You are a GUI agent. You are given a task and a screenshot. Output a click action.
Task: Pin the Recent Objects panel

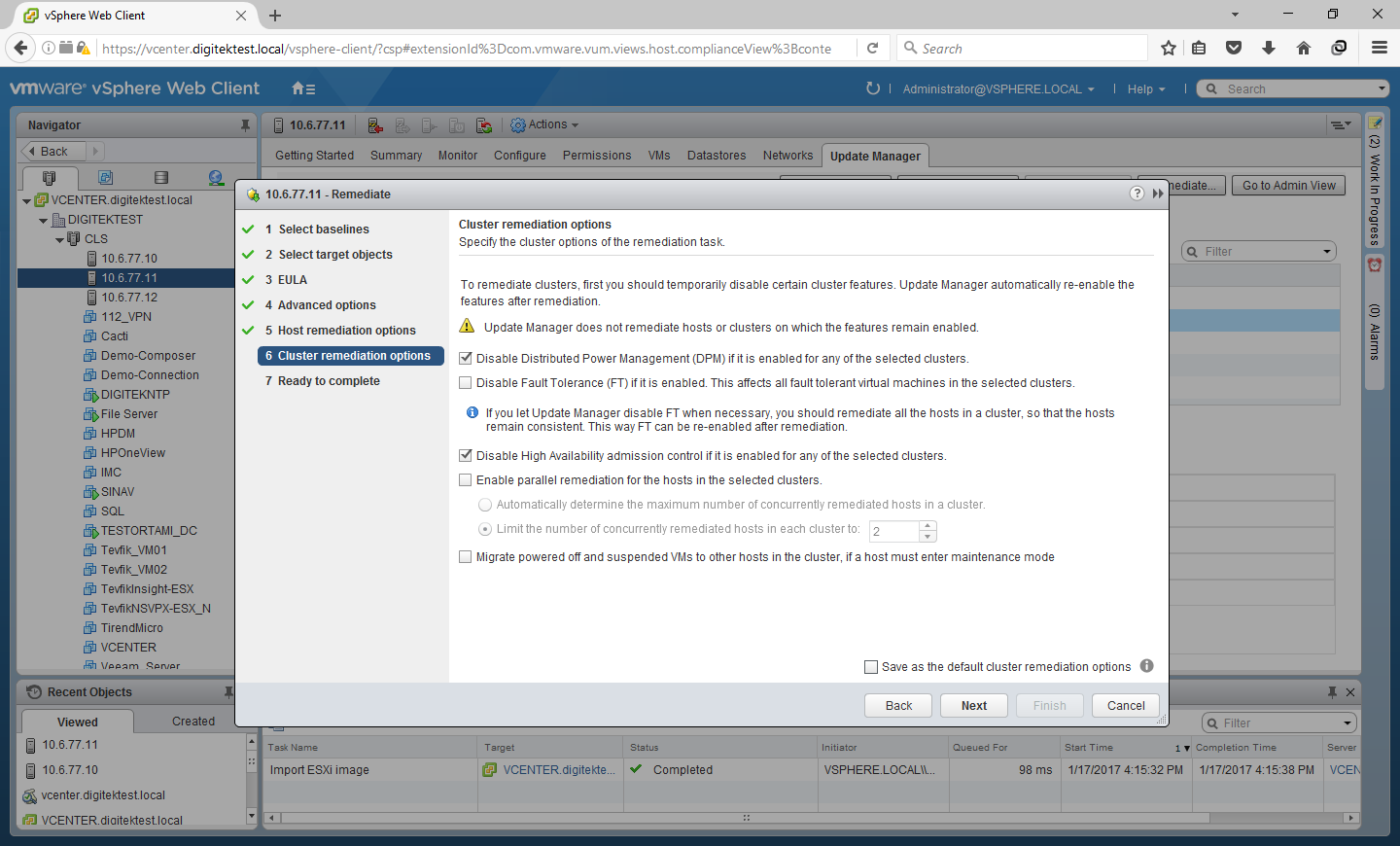(229, 692)
